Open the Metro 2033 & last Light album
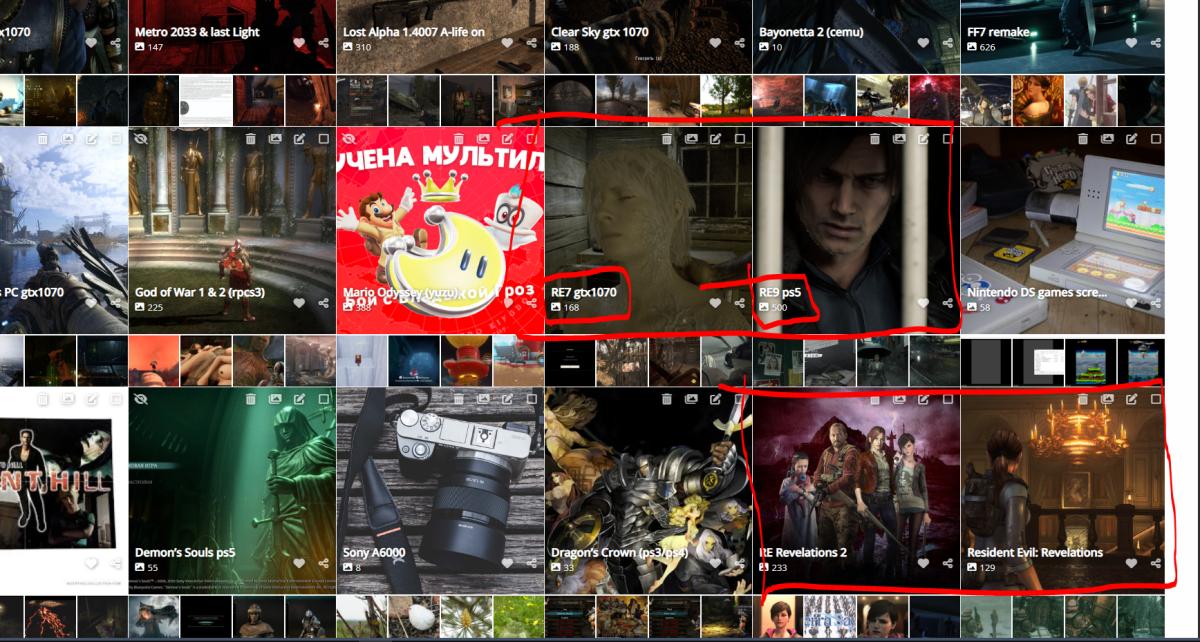The image size is (1200, 642). click(197, 32)
